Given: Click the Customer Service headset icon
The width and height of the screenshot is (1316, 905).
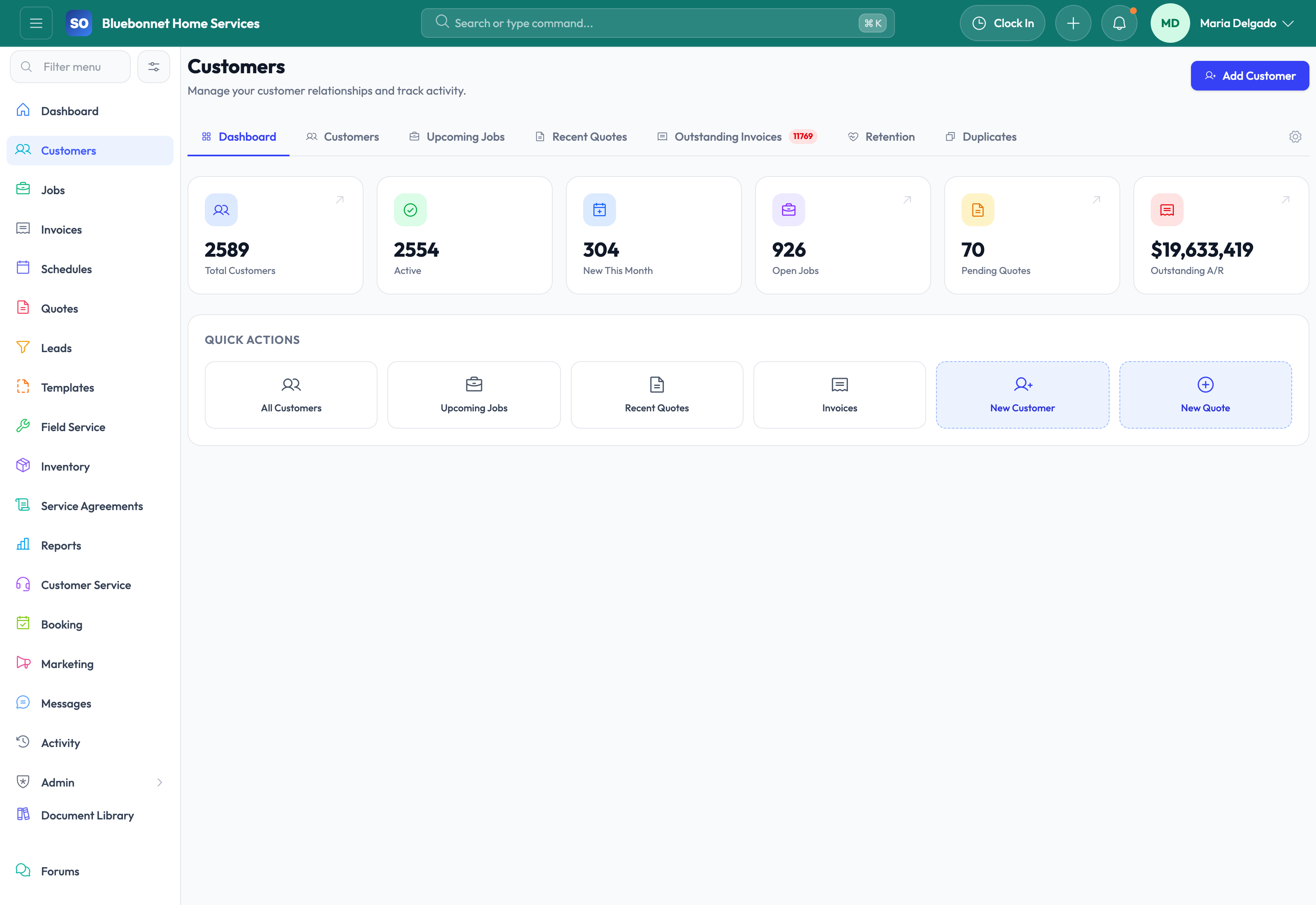Looking at the screenshot, I should point(23,584).
